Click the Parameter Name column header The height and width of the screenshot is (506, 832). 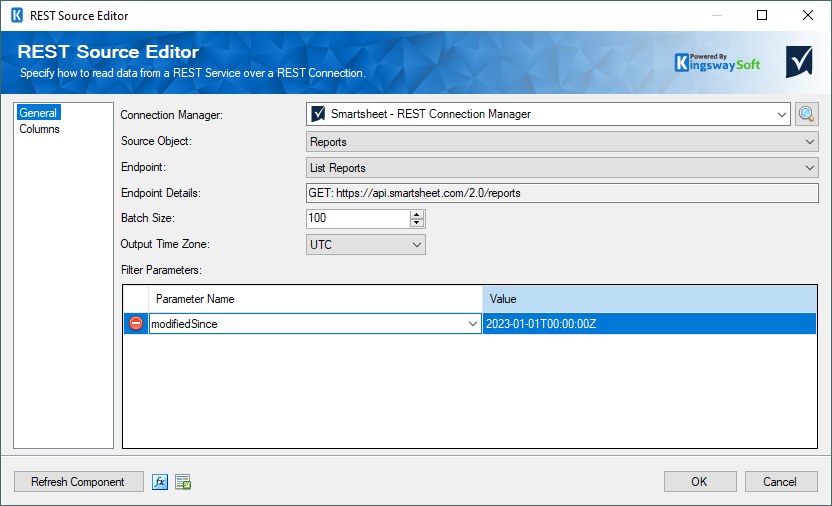(315, 299)
